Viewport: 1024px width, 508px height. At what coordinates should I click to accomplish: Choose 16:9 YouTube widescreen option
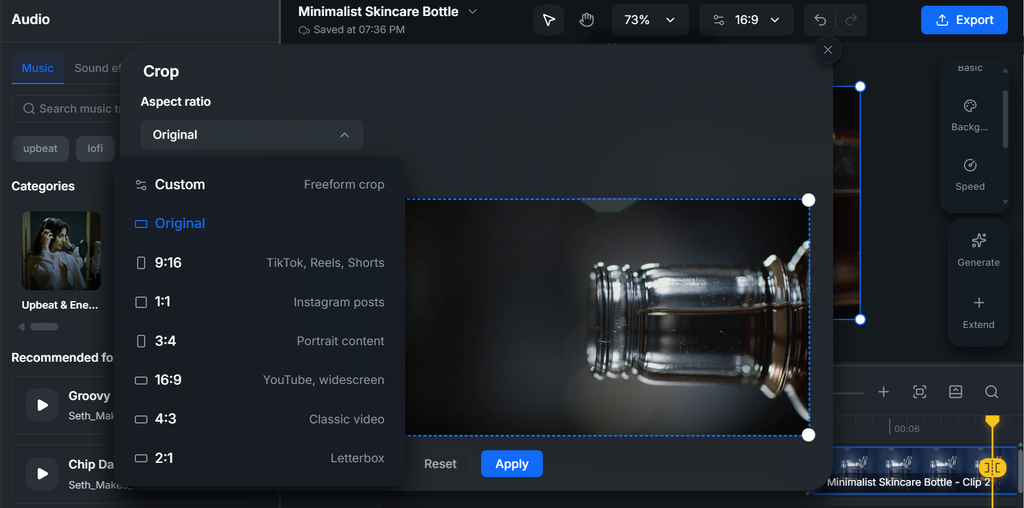(259, 380)
